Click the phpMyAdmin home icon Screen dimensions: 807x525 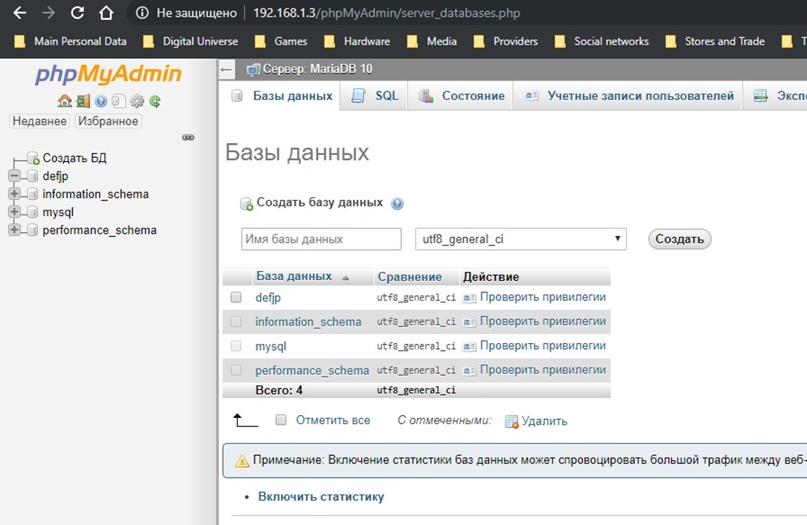click(65, 101)
